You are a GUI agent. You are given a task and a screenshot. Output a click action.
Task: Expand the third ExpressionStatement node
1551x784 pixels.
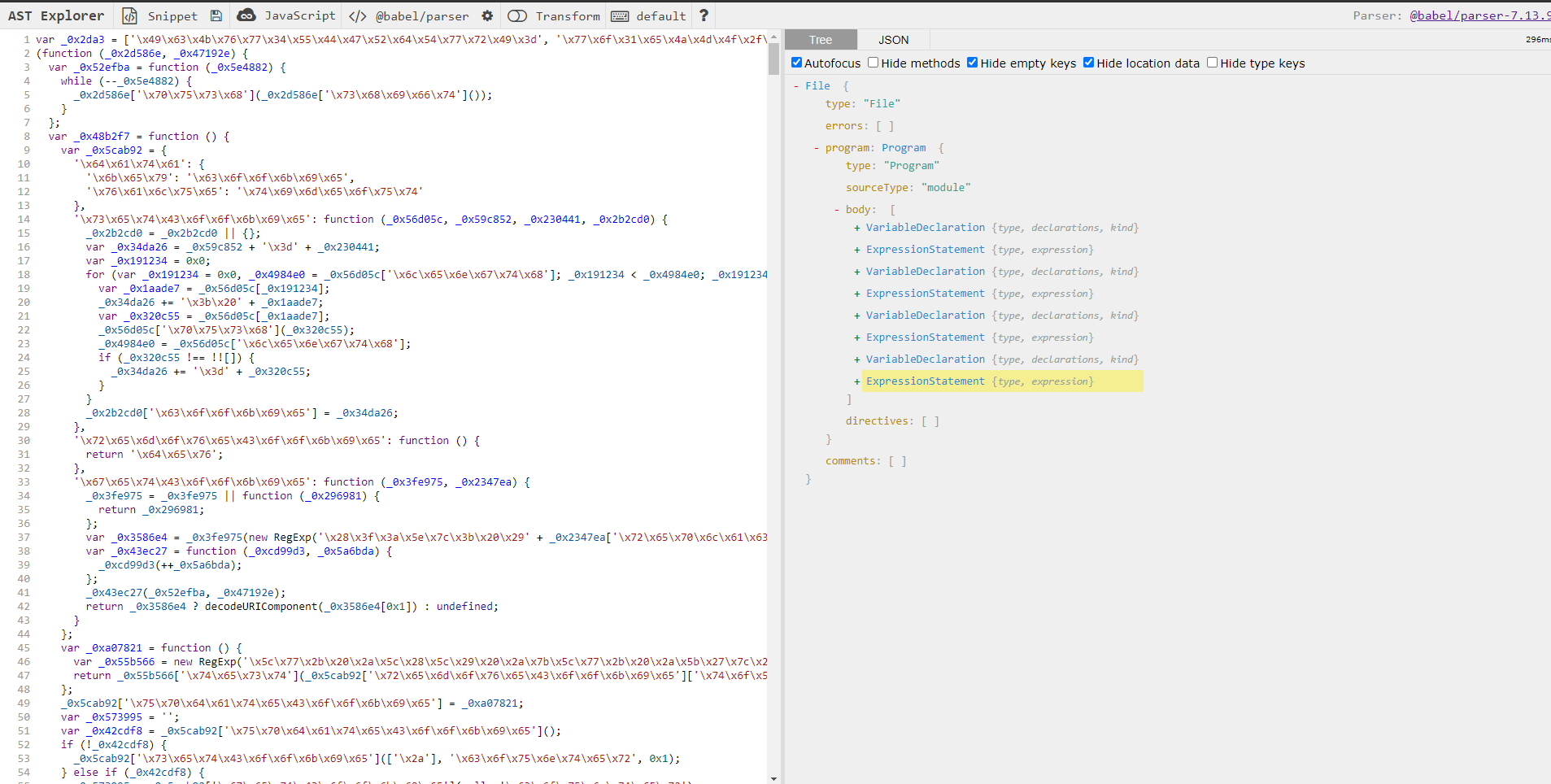click(x=857, y=338)
